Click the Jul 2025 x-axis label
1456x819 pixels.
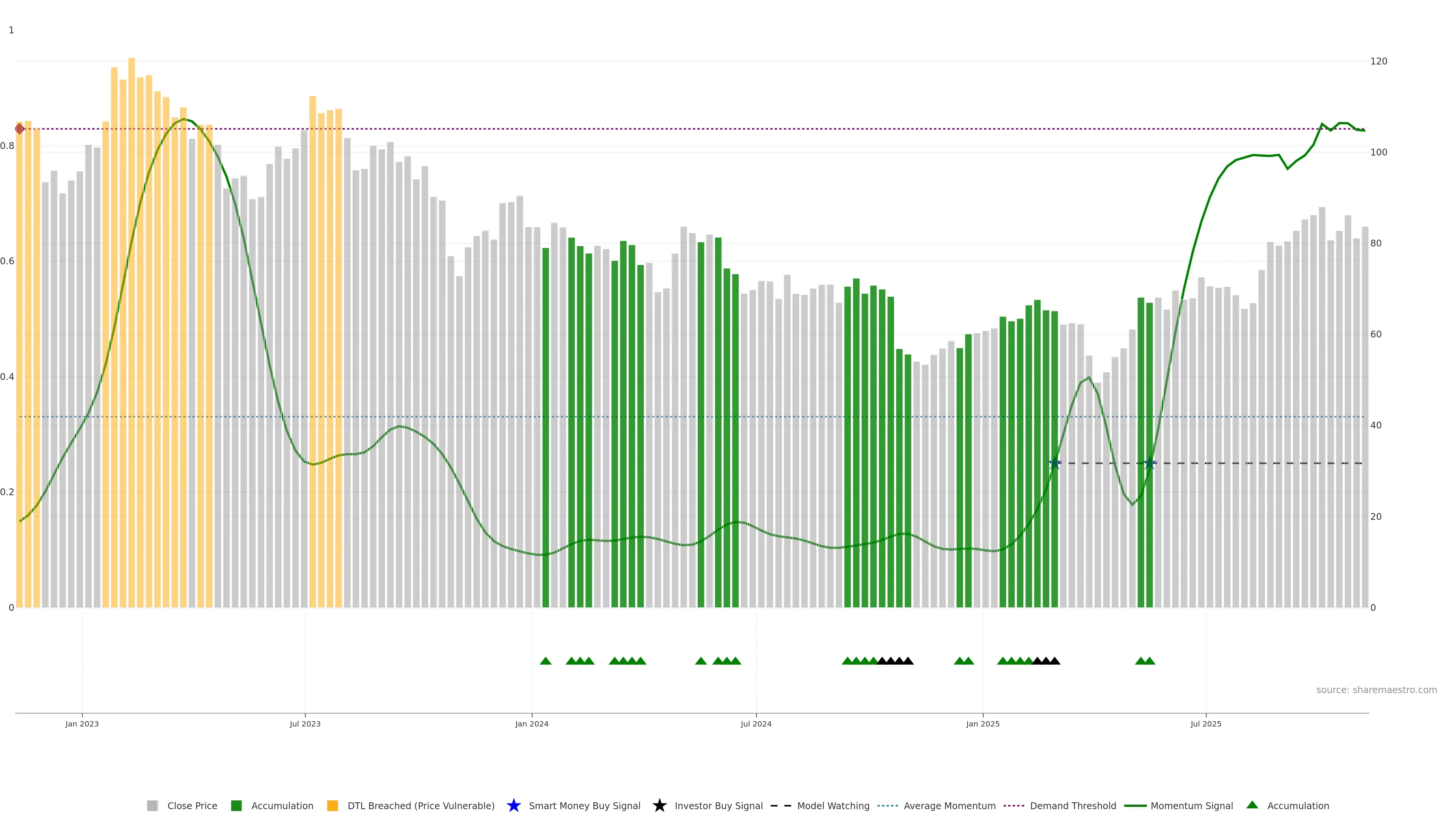tap(1206, 723)
